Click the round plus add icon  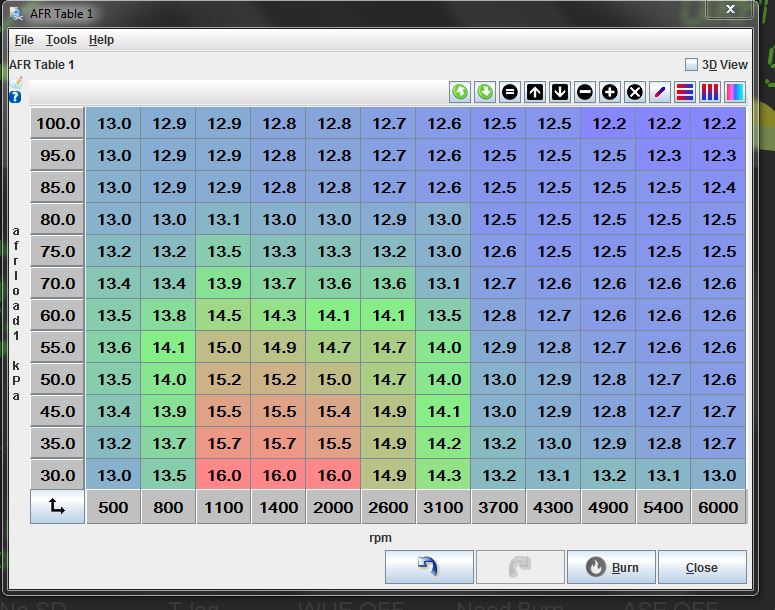point(610,92)
